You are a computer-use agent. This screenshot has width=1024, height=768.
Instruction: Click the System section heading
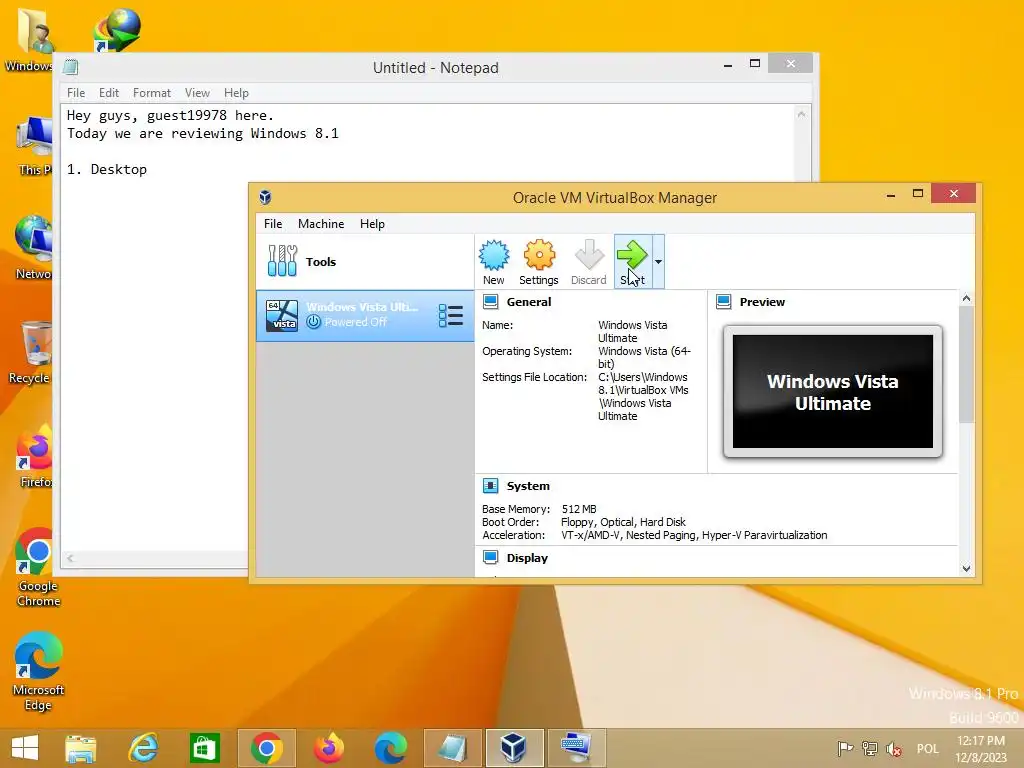(x=528, y=486)
